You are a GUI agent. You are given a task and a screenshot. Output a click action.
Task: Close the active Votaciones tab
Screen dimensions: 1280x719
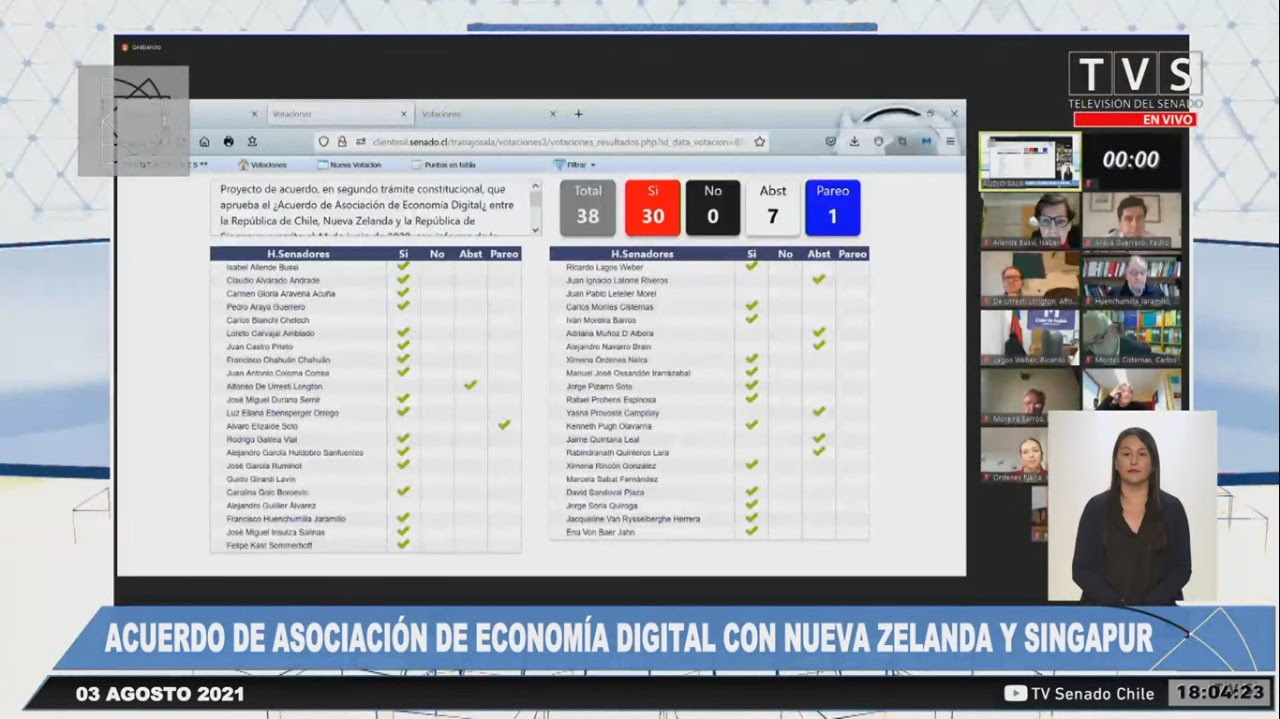click(404, 114)
